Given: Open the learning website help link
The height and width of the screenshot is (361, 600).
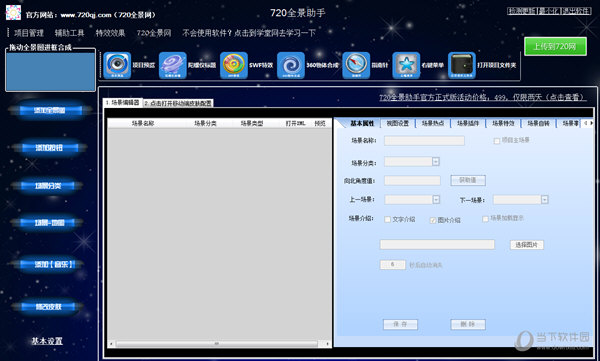Looking at the screenshot, I should pos(249,33).
